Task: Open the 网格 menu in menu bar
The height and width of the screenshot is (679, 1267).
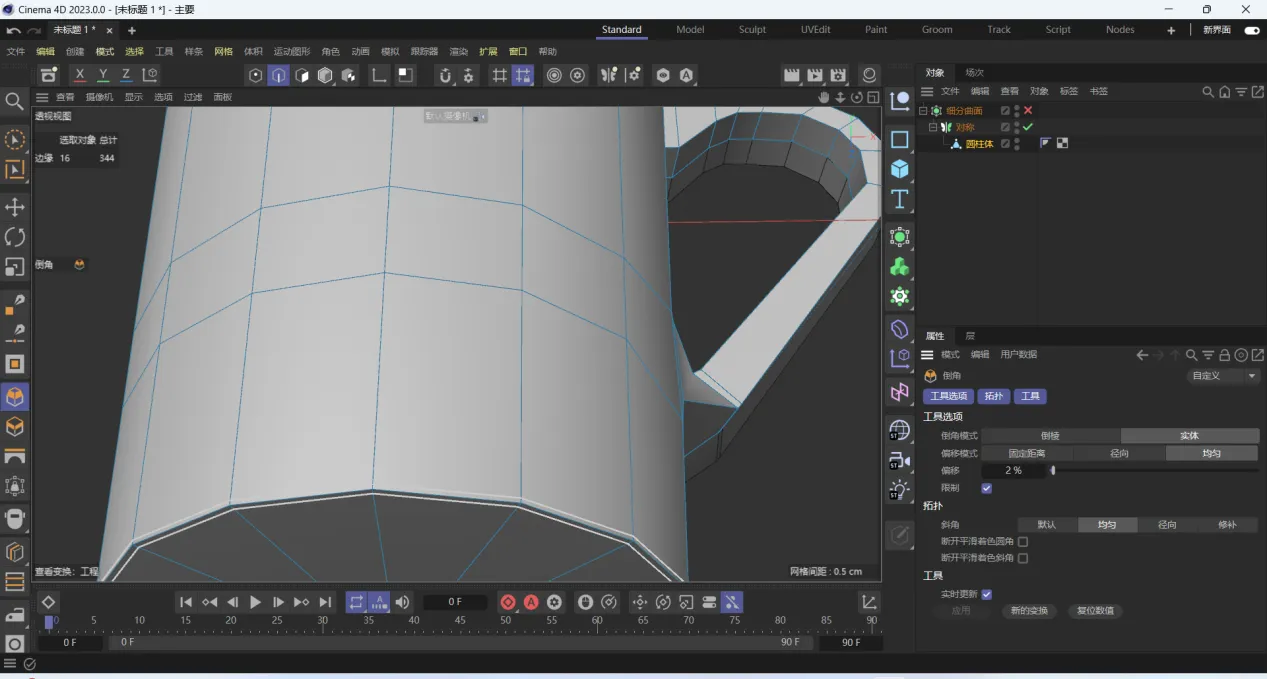Action: [x=223, y=52]
